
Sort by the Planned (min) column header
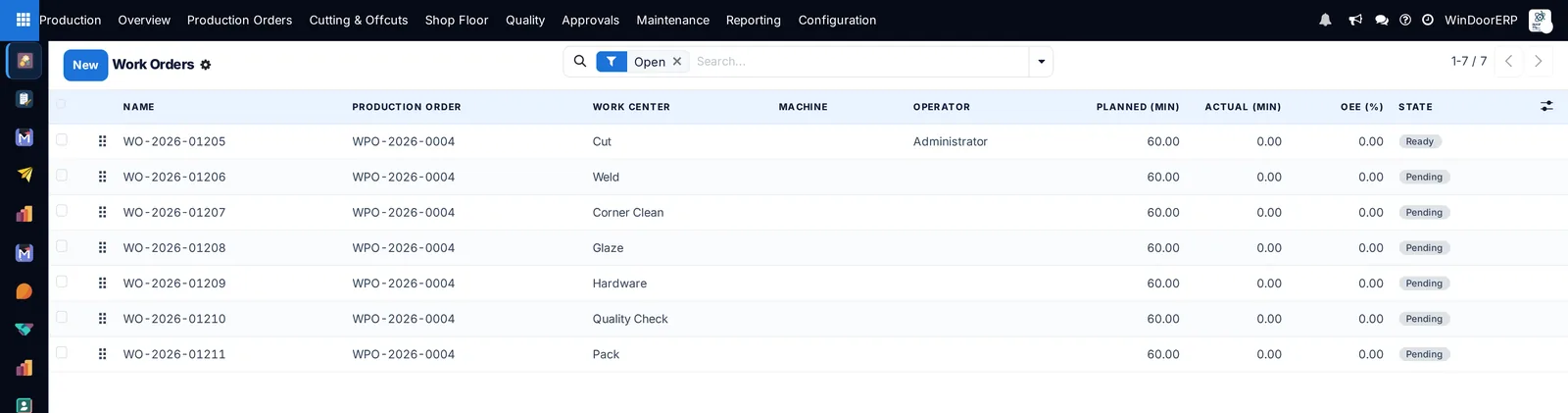1138,106
